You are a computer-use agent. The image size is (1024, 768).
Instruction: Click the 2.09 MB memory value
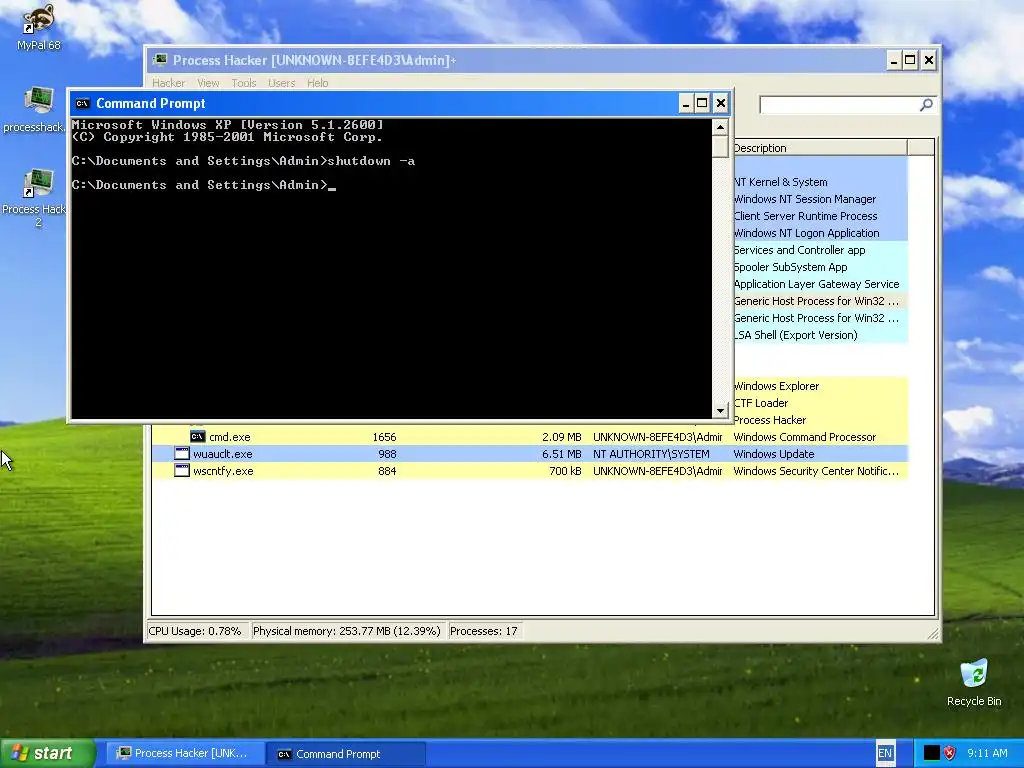[x=561, y=437]
